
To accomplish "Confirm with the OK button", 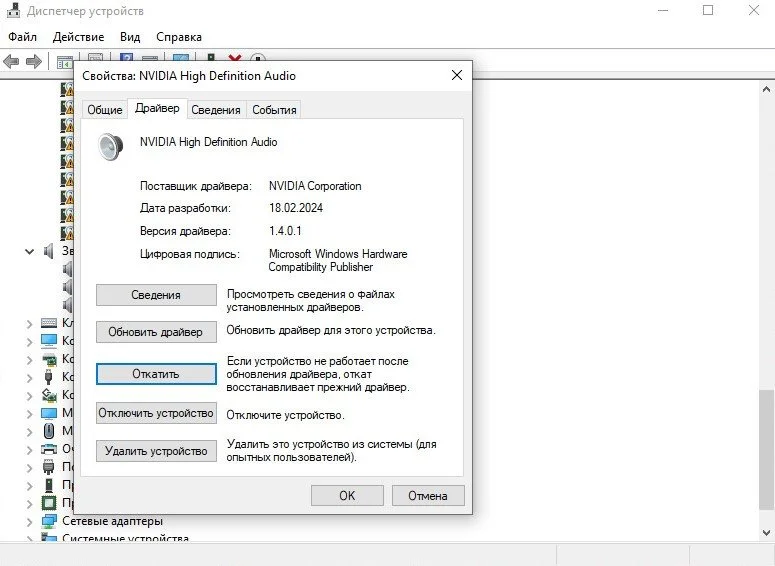I will (x=347, y=495).
